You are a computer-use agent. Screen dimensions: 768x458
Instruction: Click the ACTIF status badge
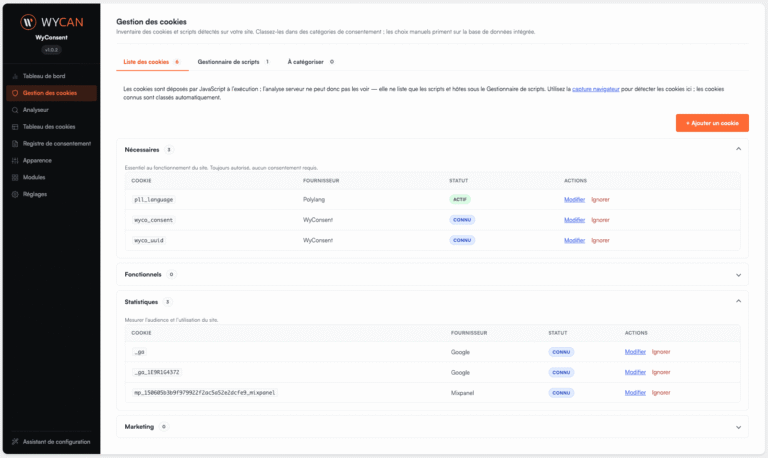click(459, 199)
